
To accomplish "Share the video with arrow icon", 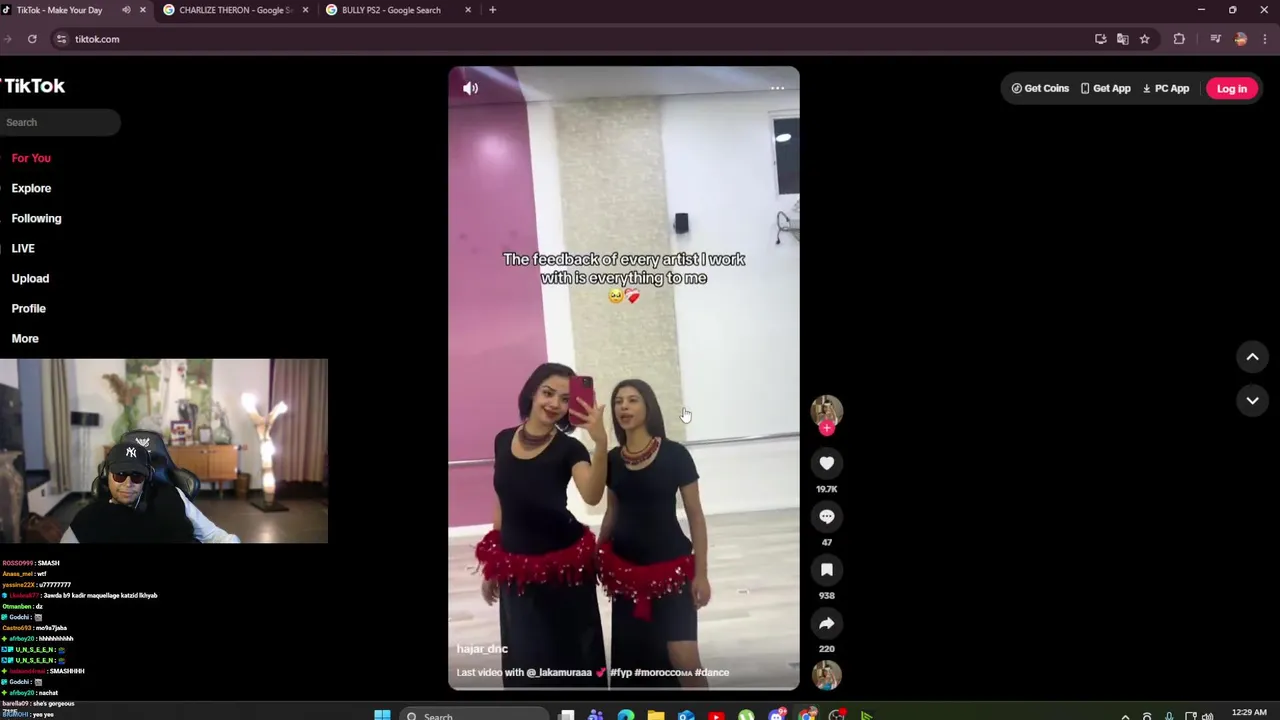I will 826,623.
